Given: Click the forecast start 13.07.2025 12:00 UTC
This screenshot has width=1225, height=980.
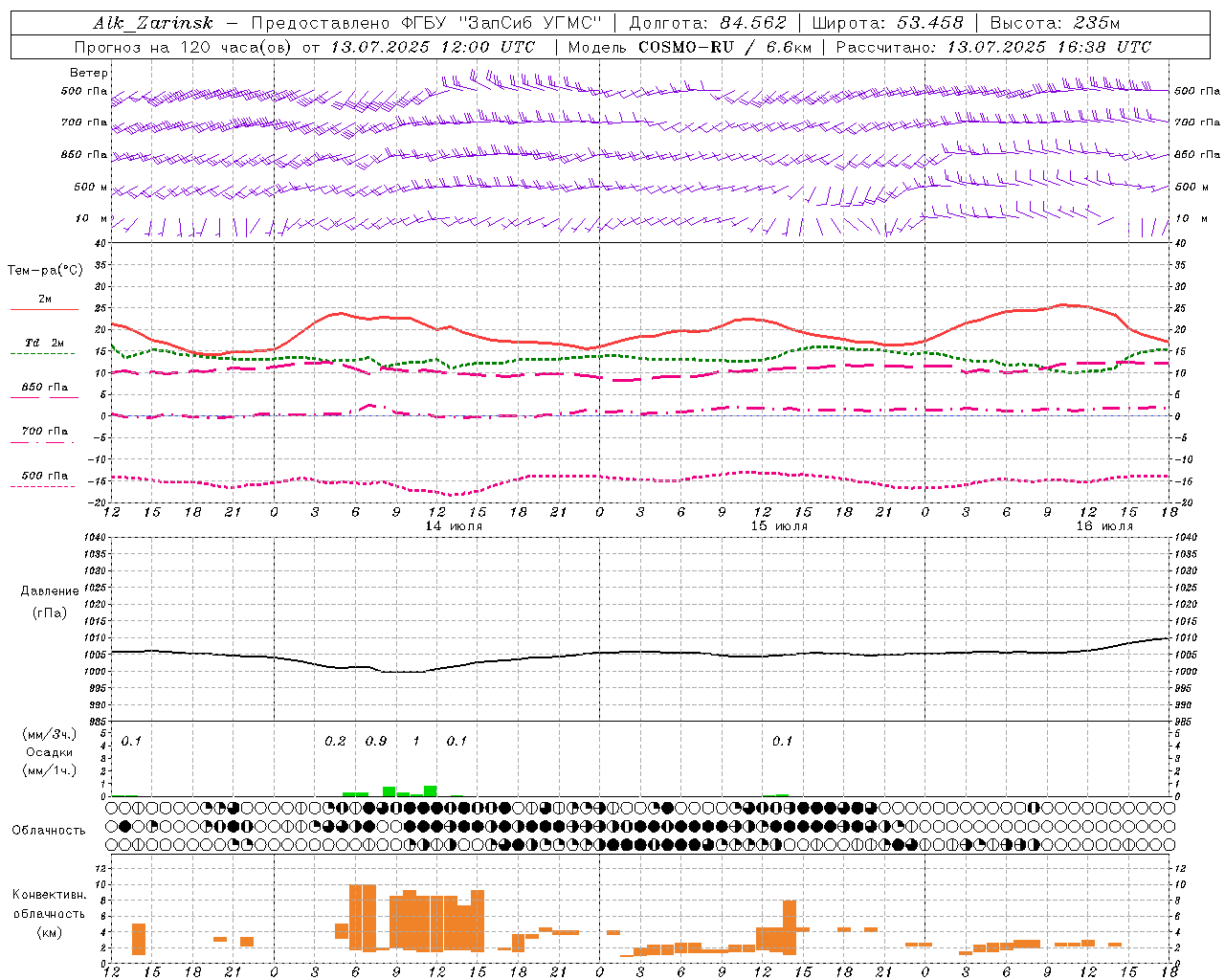Looking at the screenshot, I should click(x=433, y=47).
